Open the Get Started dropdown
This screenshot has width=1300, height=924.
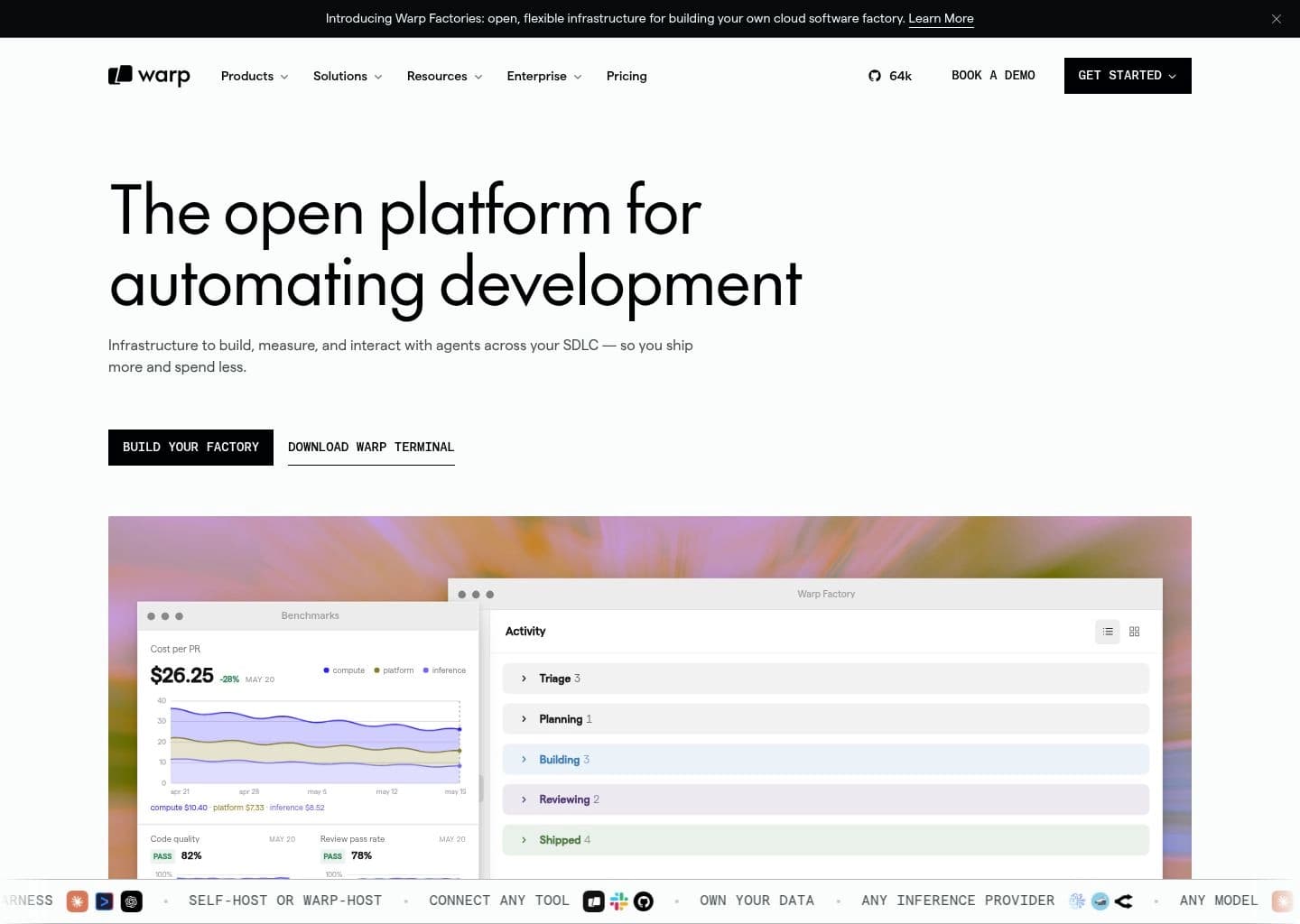(1128, 76)
